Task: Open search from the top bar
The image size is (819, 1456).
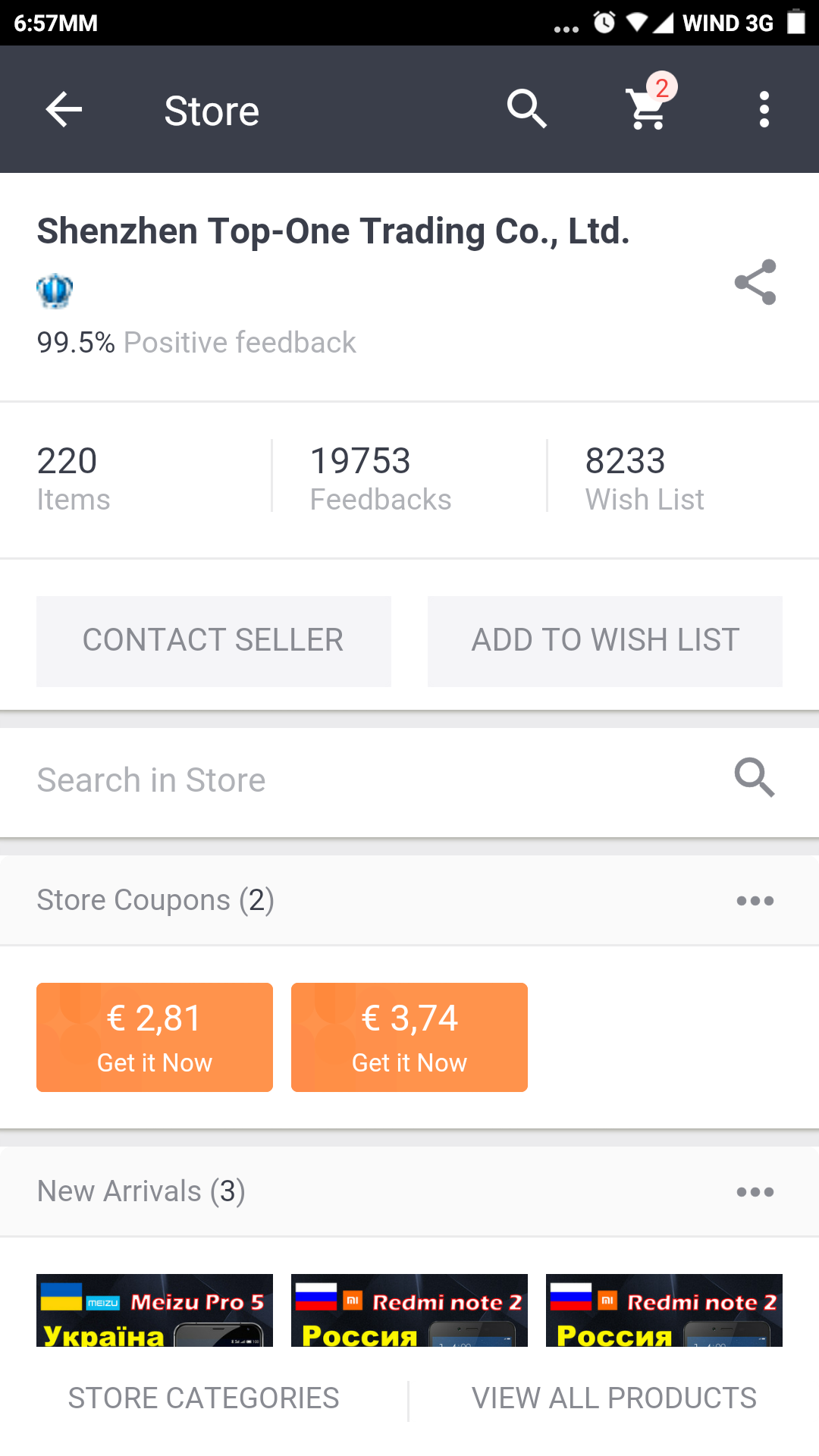Action: (x=526, y=110)
